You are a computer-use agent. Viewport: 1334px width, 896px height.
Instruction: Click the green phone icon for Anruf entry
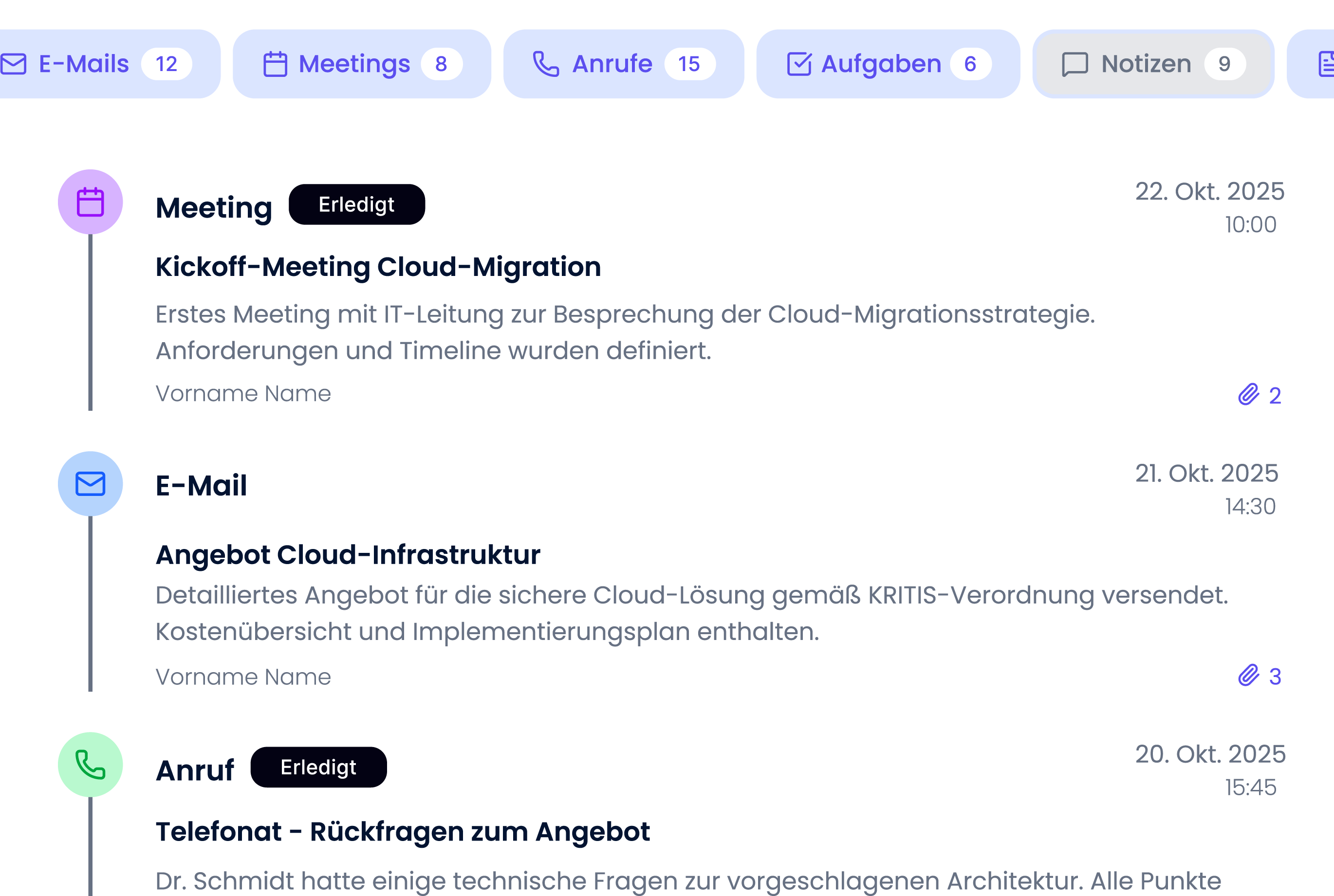(90, 765)
